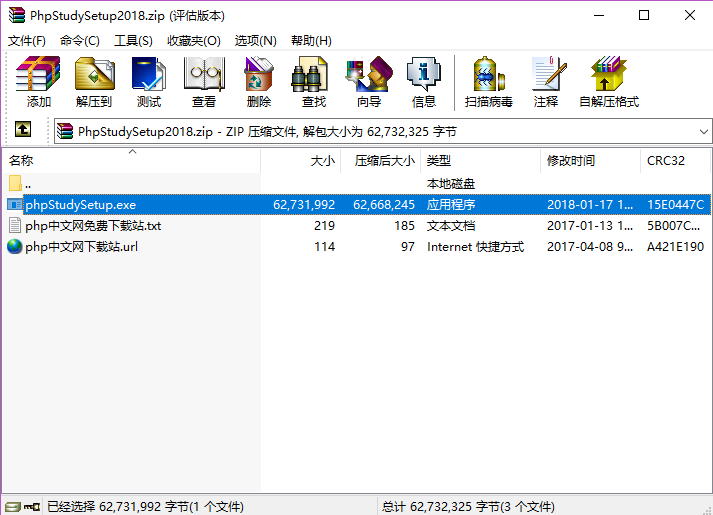This screenshot has height=515, width=713.
Task: Click the 添加 (Add) toolbar icon
Action: coord(38,81)
